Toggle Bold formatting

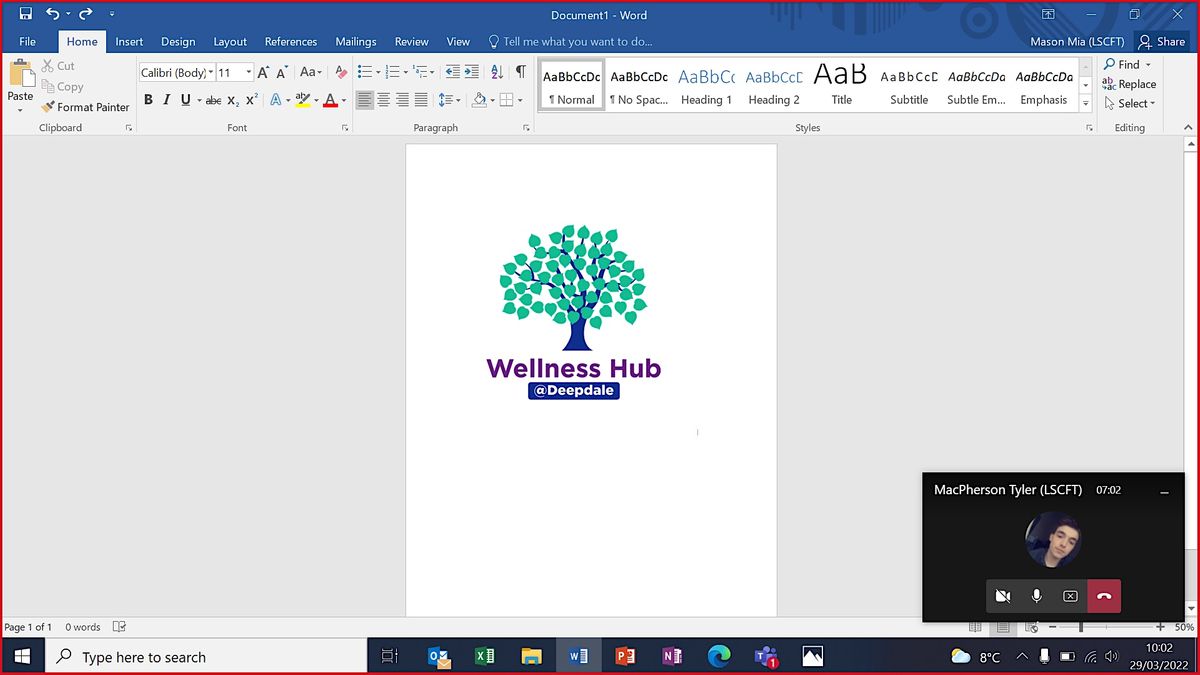148,100
